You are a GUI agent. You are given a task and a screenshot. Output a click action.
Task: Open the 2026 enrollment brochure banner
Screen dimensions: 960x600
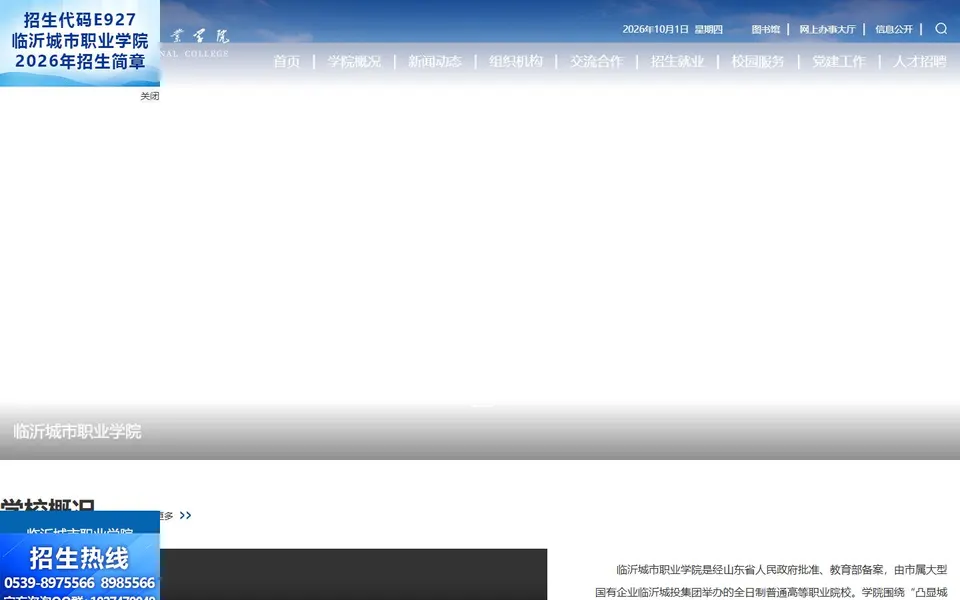coord(80,43)
